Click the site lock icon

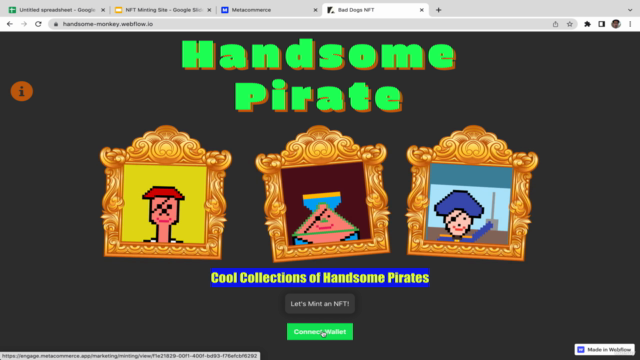[56, 24]
